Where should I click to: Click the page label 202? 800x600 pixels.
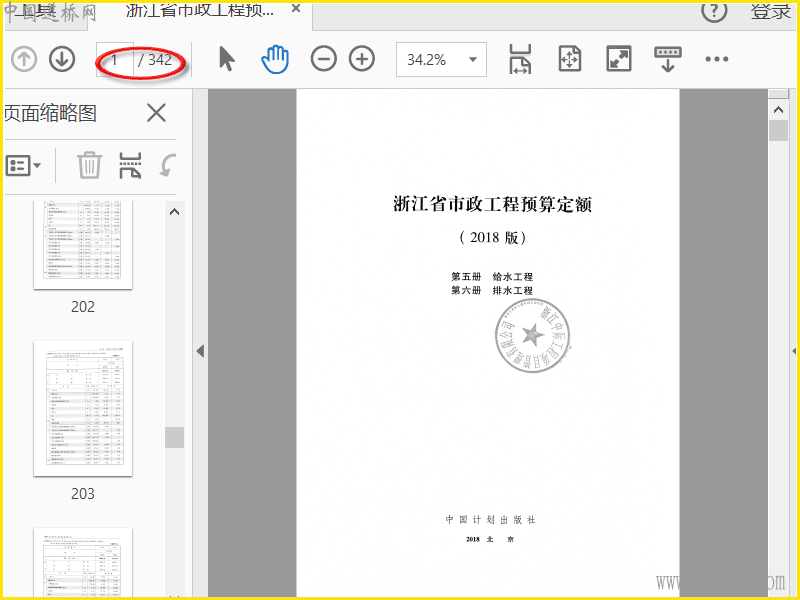(83, 307)
